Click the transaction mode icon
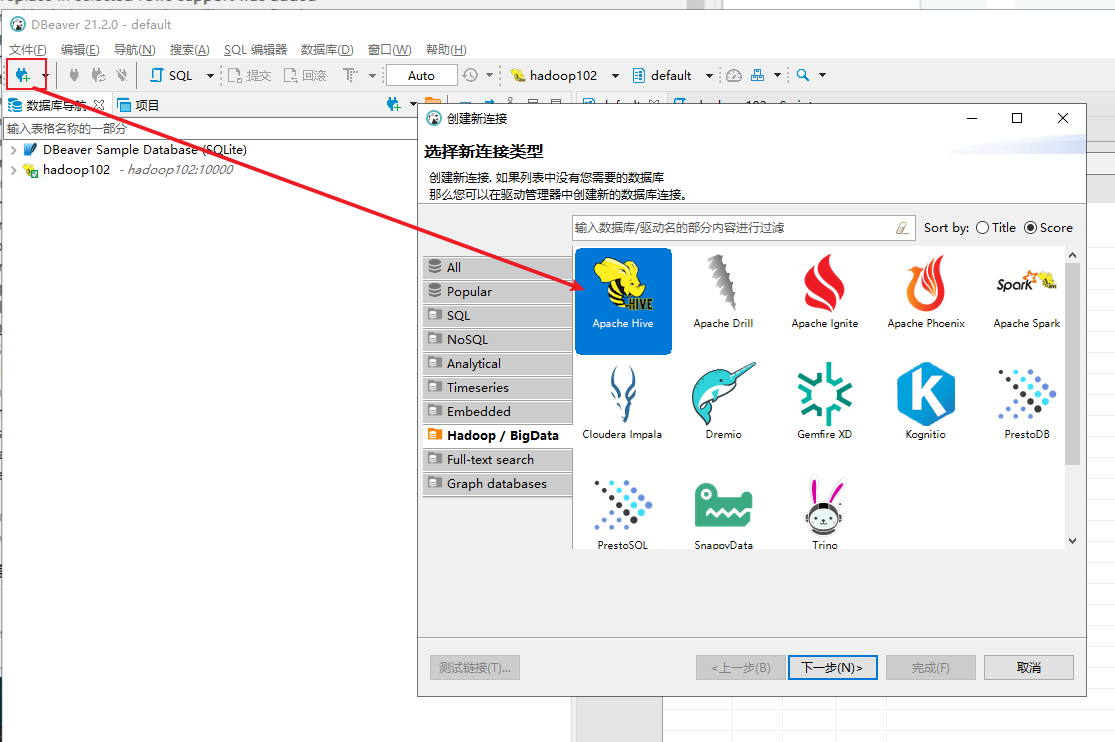This screenshot has height=742, width=1115. point(350,75)
